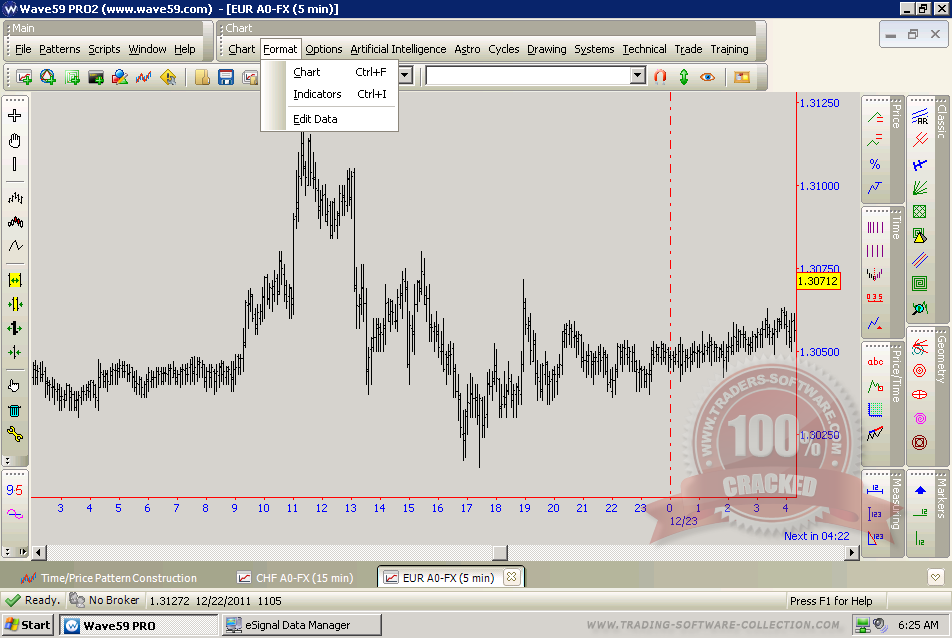
Task: Choose Indicators from the Format menu
Action: pos(317,94)
